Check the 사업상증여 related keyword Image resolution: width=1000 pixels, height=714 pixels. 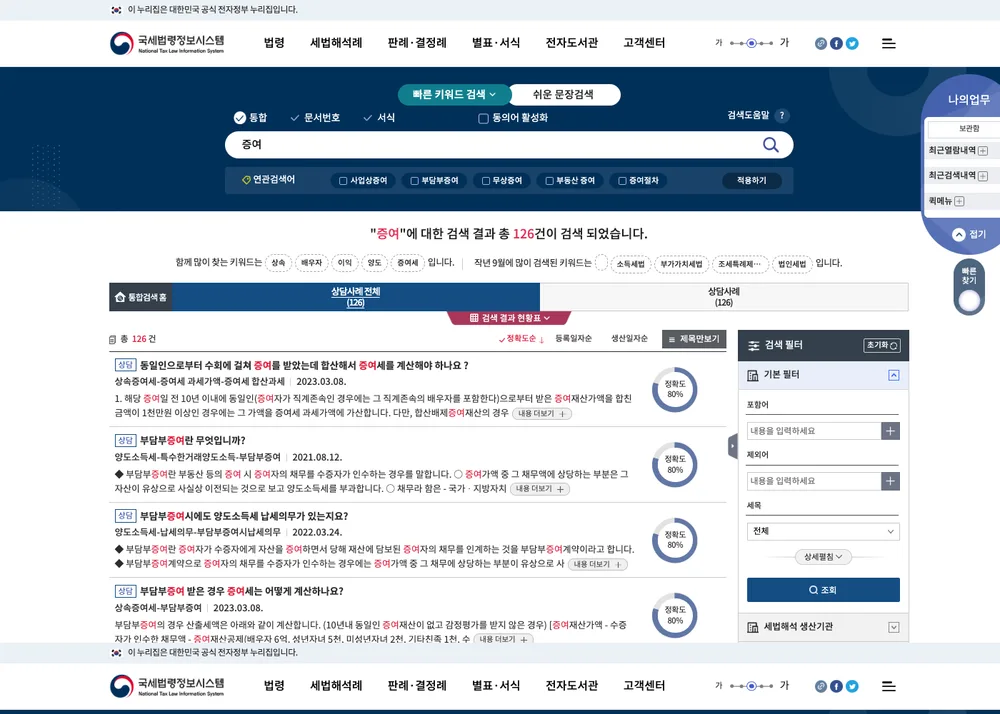[x=343, y=181]
